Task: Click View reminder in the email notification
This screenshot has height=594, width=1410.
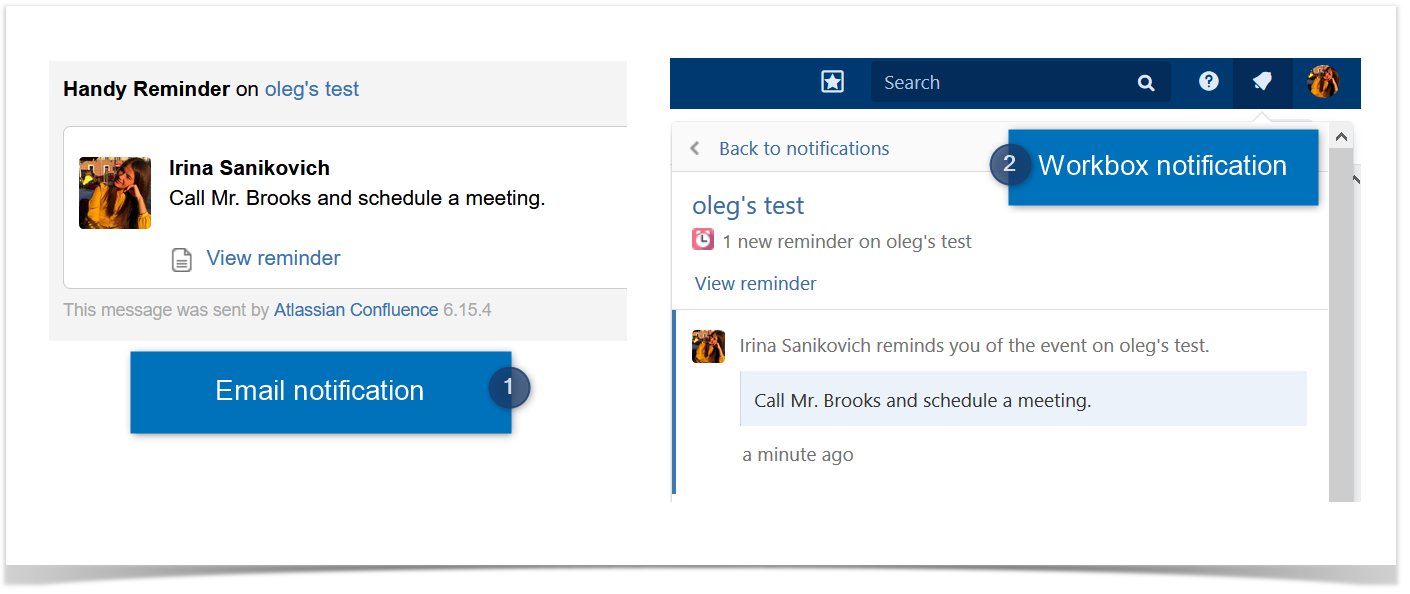Action: 272,258
